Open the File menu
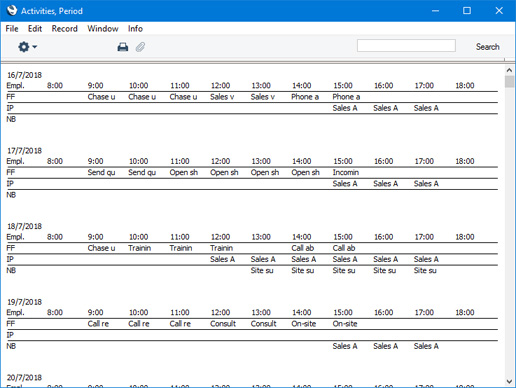Viewport: 516px width, 388px height. pos(12,29)
